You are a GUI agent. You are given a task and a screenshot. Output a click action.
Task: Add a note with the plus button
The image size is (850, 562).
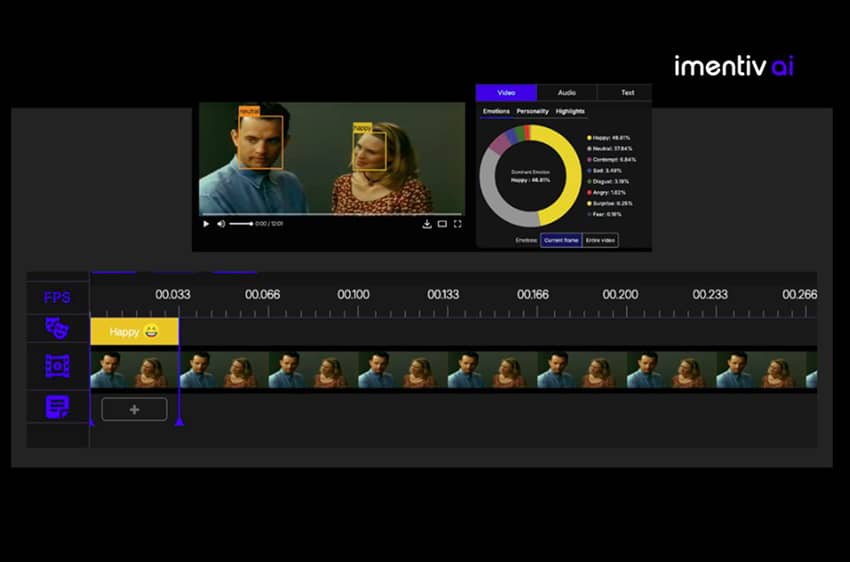134,410
